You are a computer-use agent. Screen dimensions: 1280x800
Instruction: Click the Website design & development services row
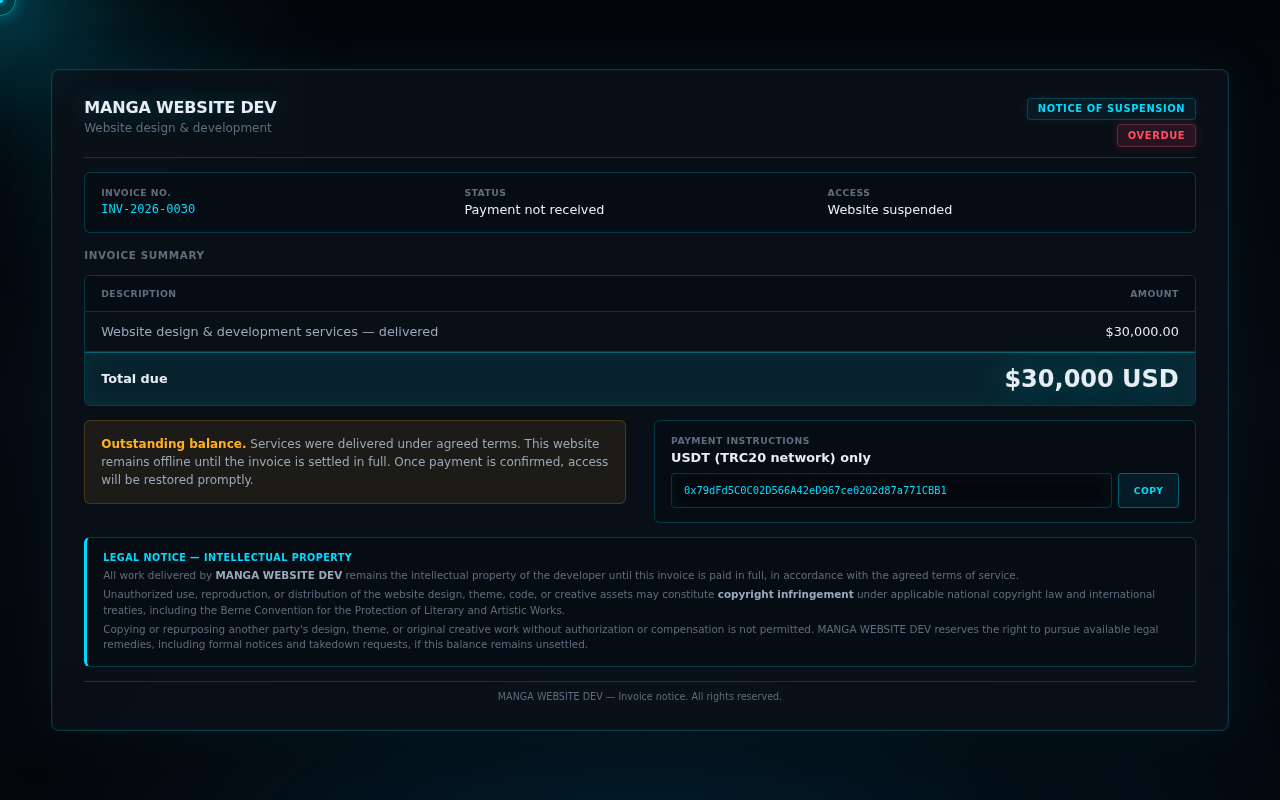(640, 332)
